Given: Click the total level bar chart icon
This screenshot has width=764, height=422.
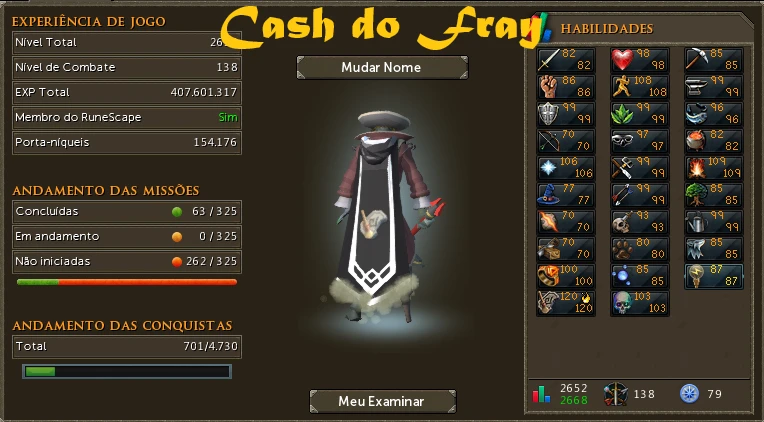Looking at the screenshot, I should pos(541,394).
